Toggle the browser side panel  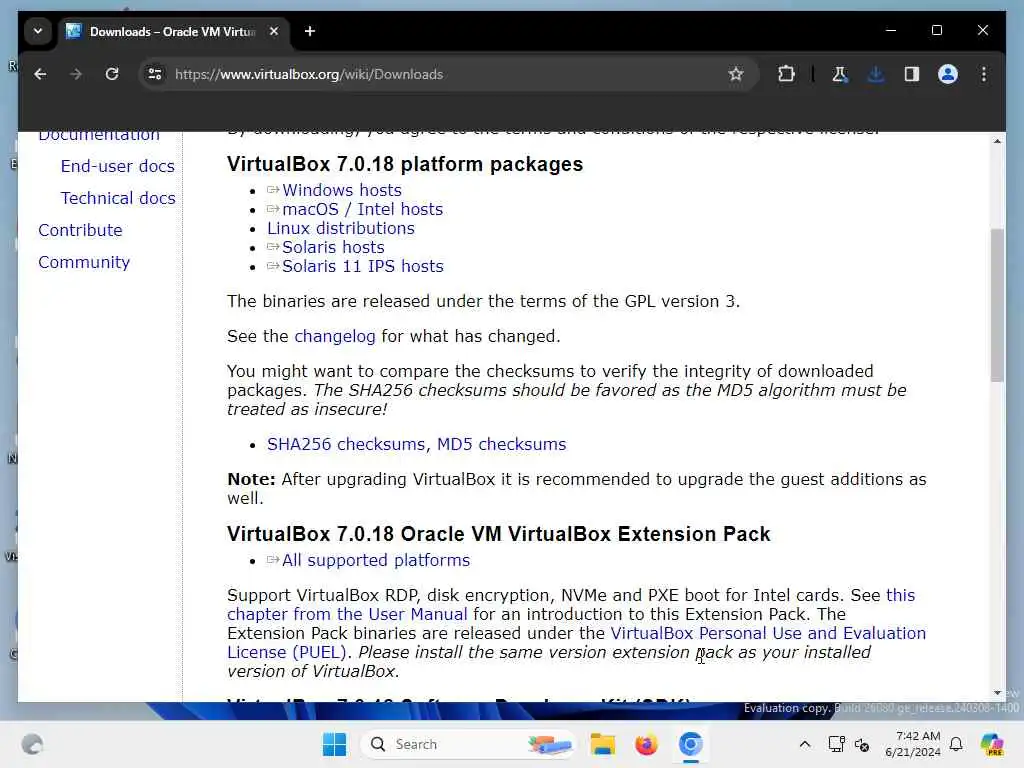912,74
